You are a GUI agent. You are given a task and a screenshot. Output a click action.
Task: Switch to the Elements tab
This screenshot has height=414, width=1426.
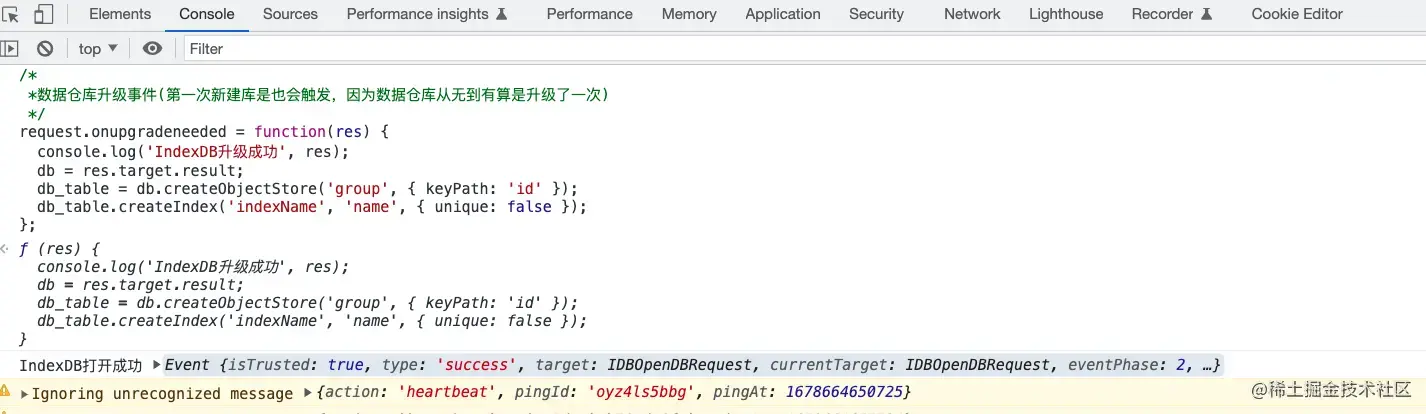pos(120,14)
